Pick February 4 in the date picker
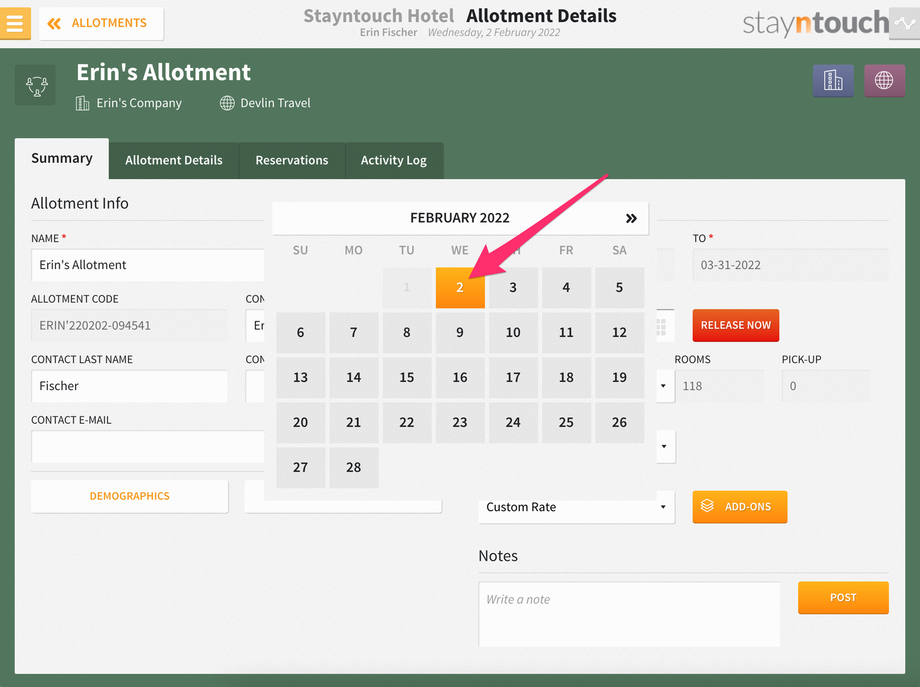 pos(566,287)
